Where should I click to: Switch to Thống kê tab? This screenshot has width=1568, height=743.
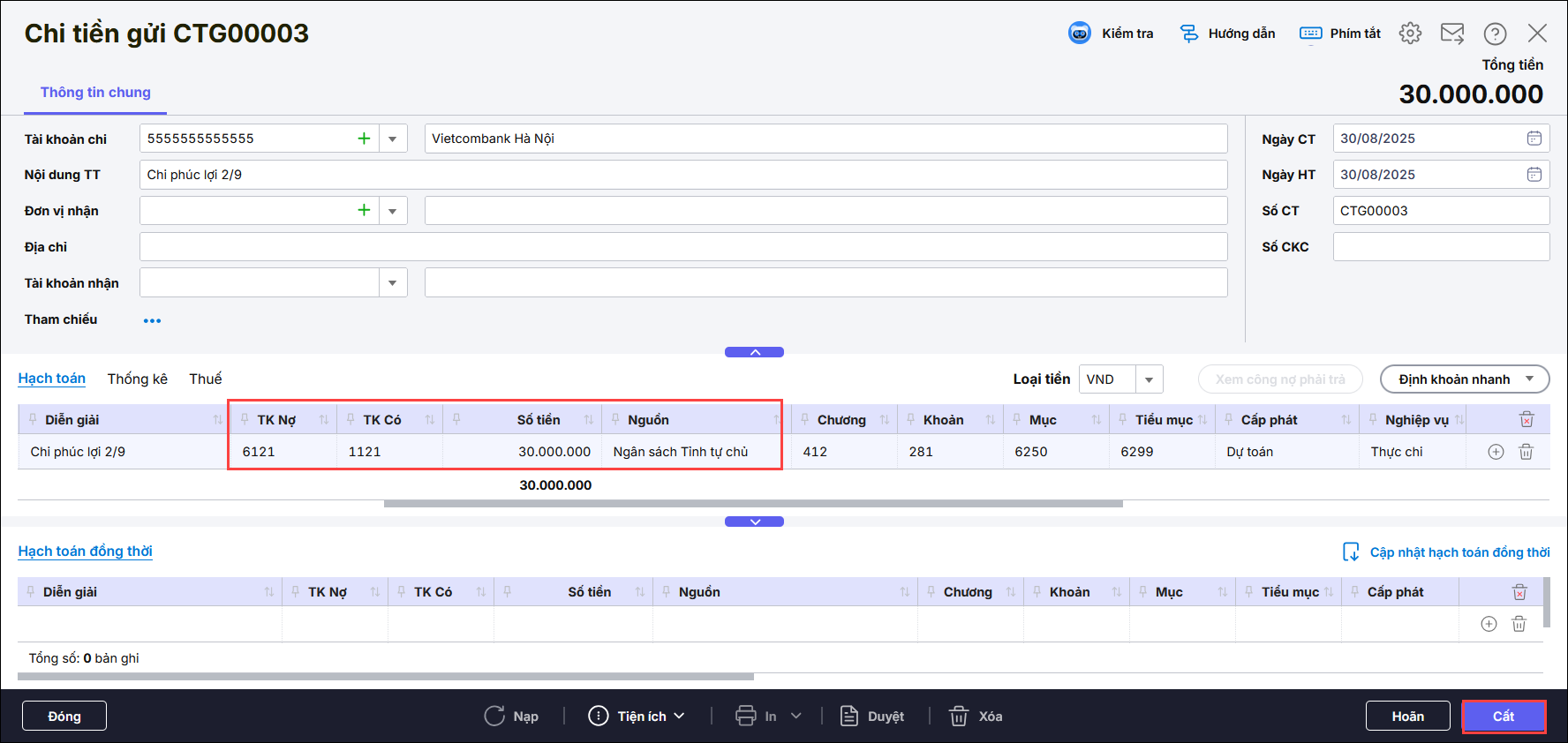point(137,379)
